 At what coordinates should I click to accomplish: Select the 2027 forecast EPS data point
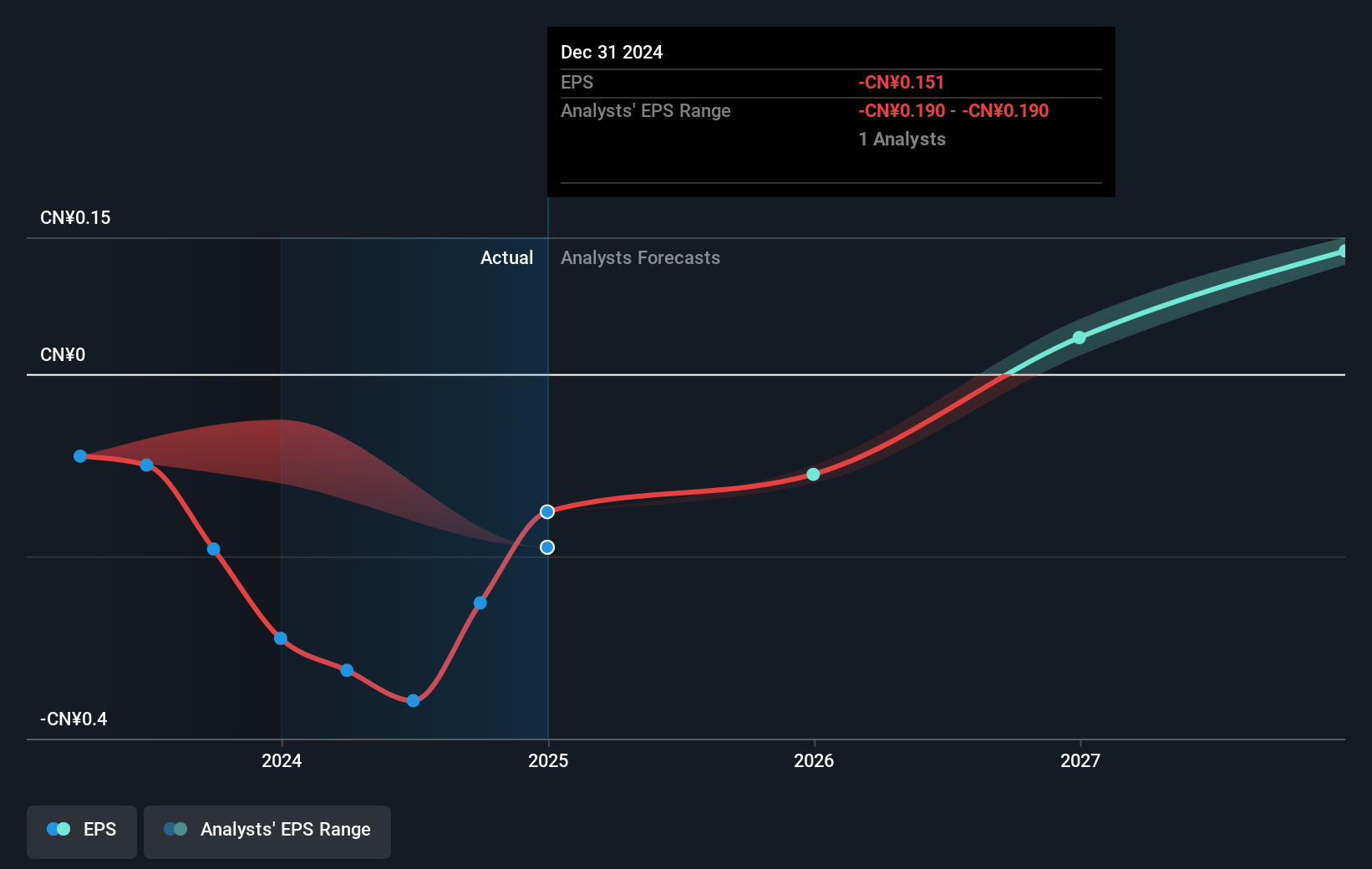pyautogui.click(x=1080, y=338)
